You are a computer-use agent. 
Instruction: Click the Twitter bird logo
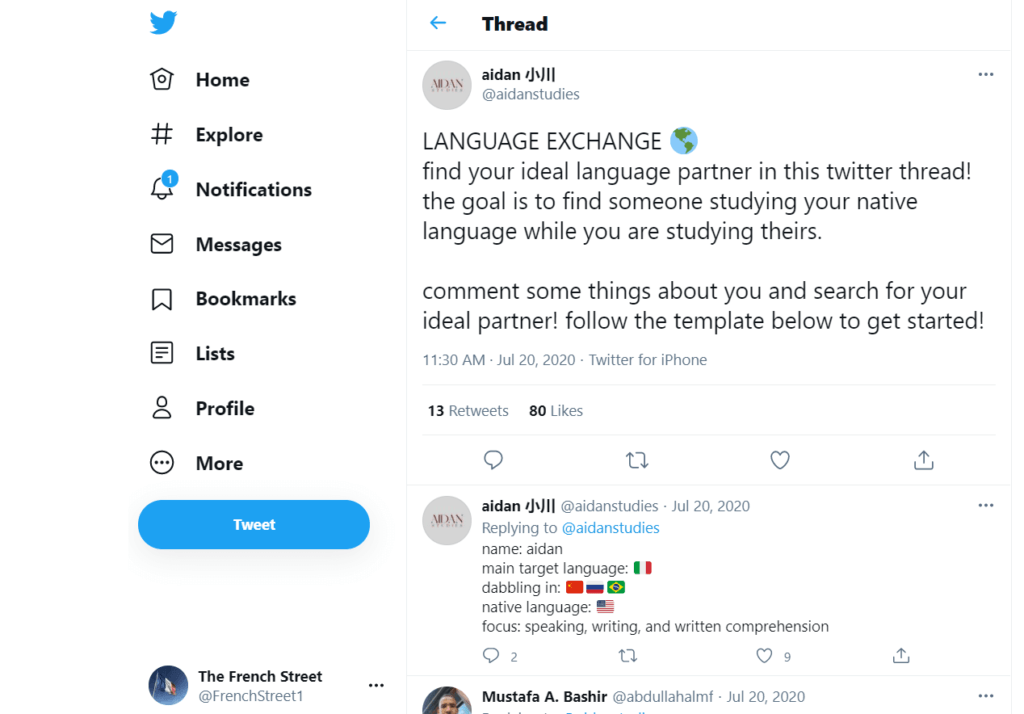[162, 21]
